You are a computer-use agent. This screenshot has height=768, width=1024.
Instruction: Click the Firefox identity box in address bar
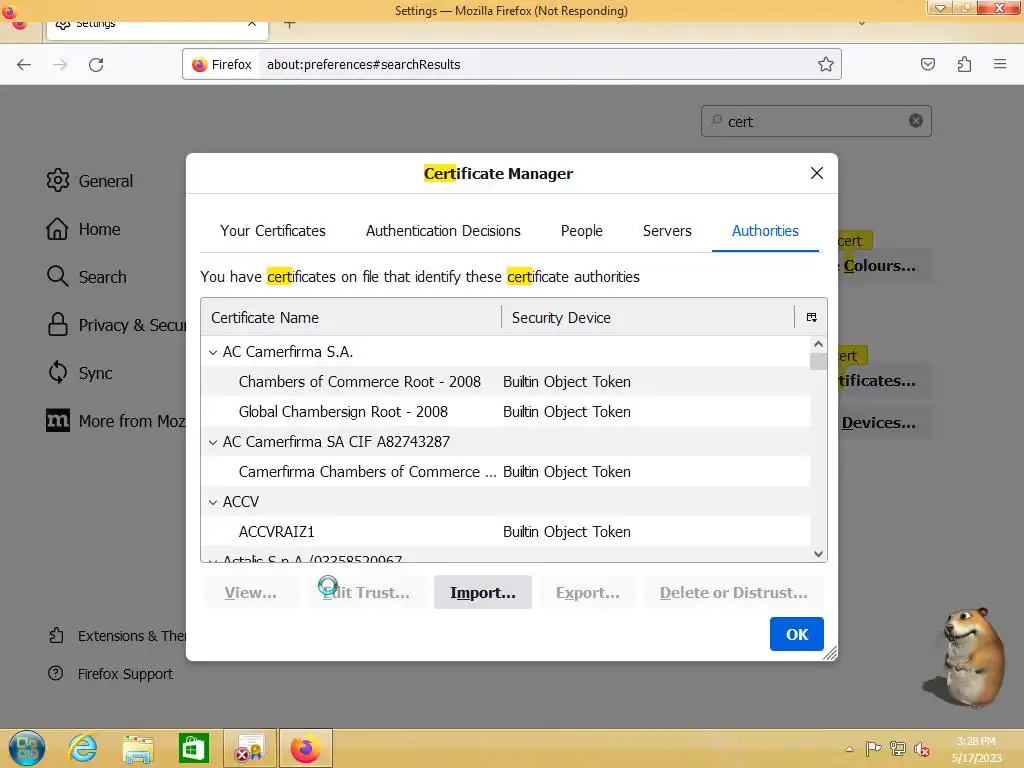[222, 64]
